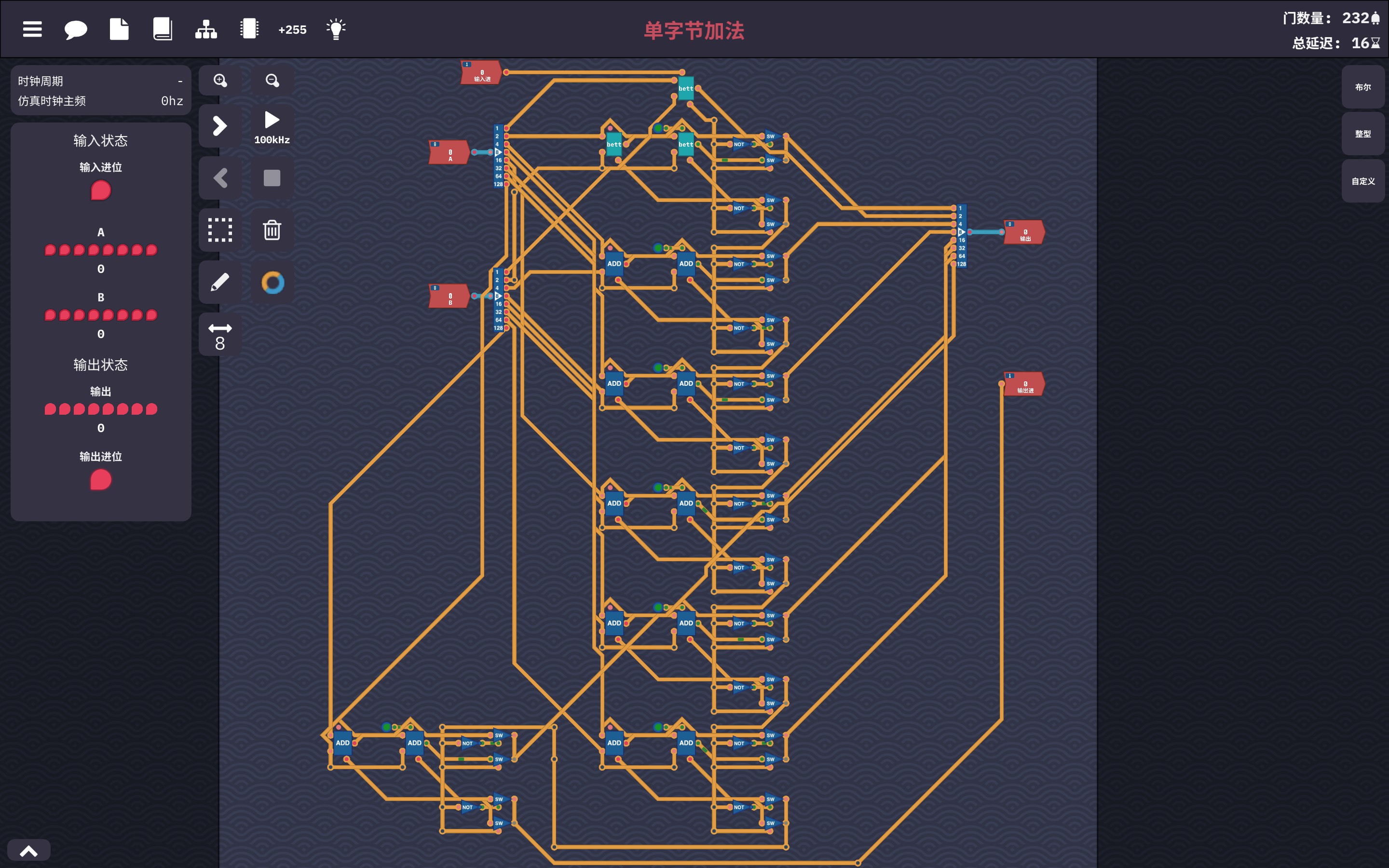Toggle the 输入进位 input carry bit

(x=101, y=190)
